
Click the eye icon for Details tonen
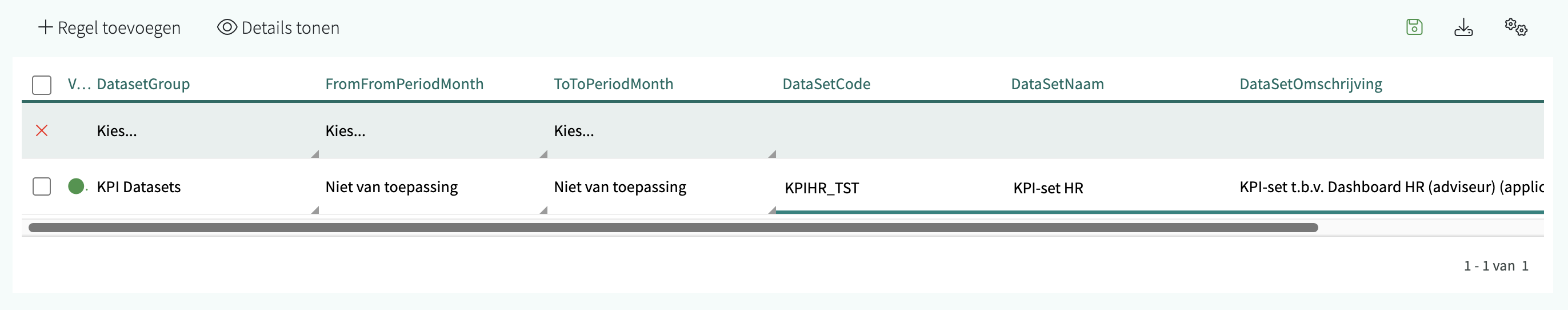[227, 27]
